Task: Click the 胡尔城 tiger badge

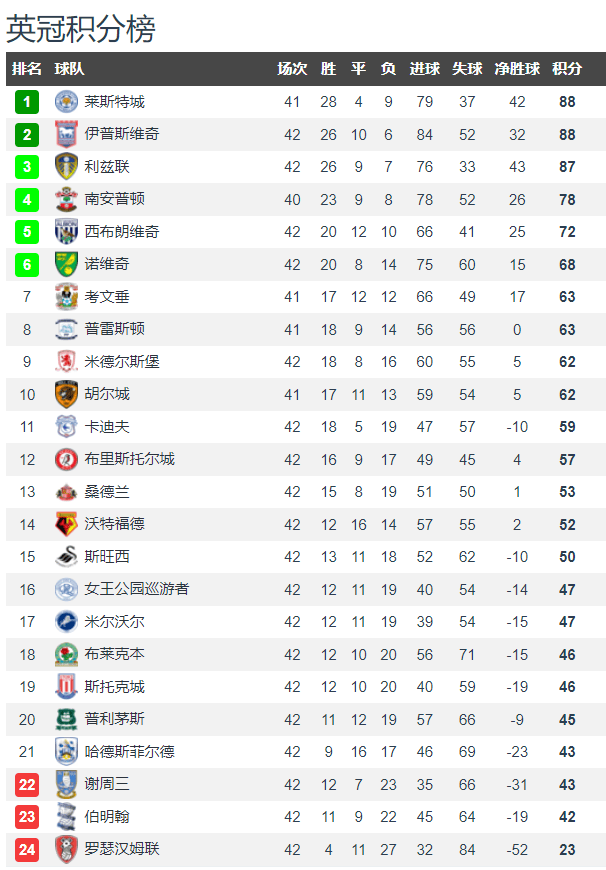Action: point(66,394)
